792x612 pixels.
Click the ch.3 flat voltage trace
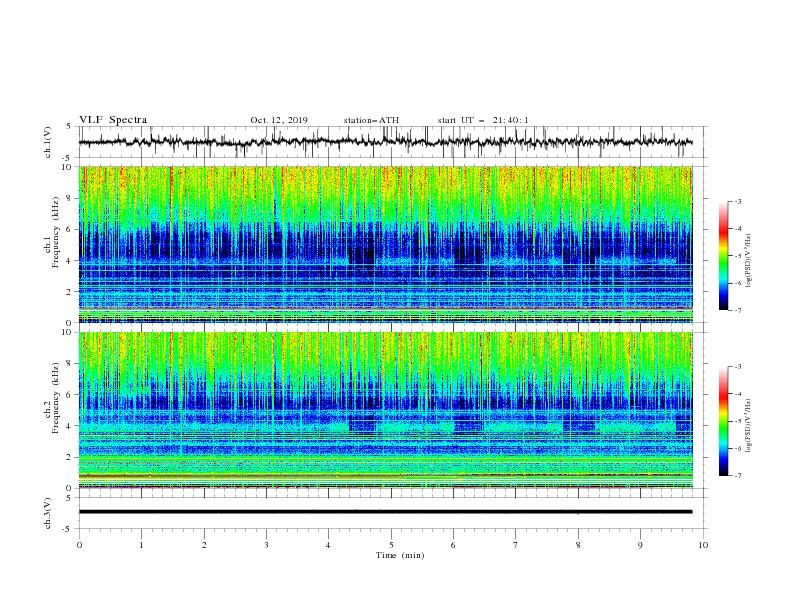[385, 512]
